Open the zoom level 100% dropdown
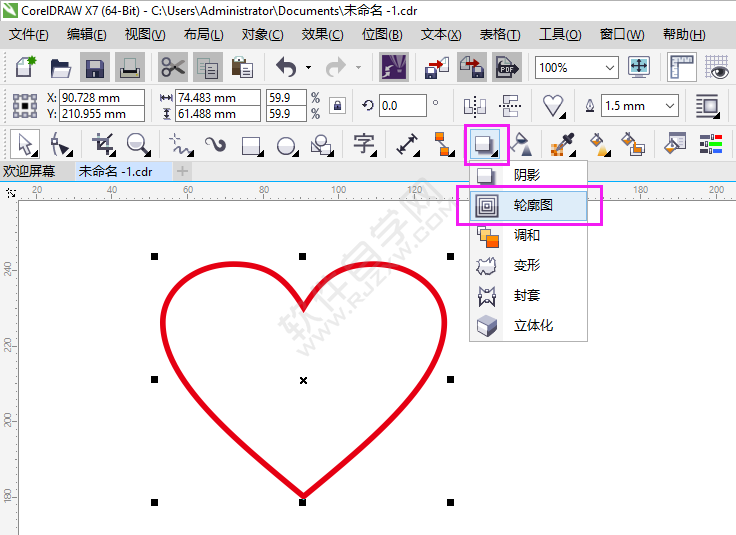The image size is (736, 535). [609, 68]
